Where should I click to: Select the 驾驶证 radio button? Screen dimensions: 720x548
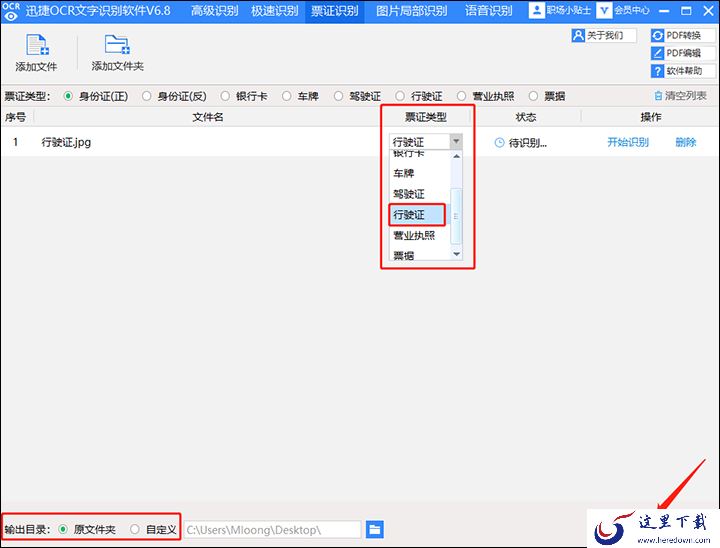click(338, 96)
